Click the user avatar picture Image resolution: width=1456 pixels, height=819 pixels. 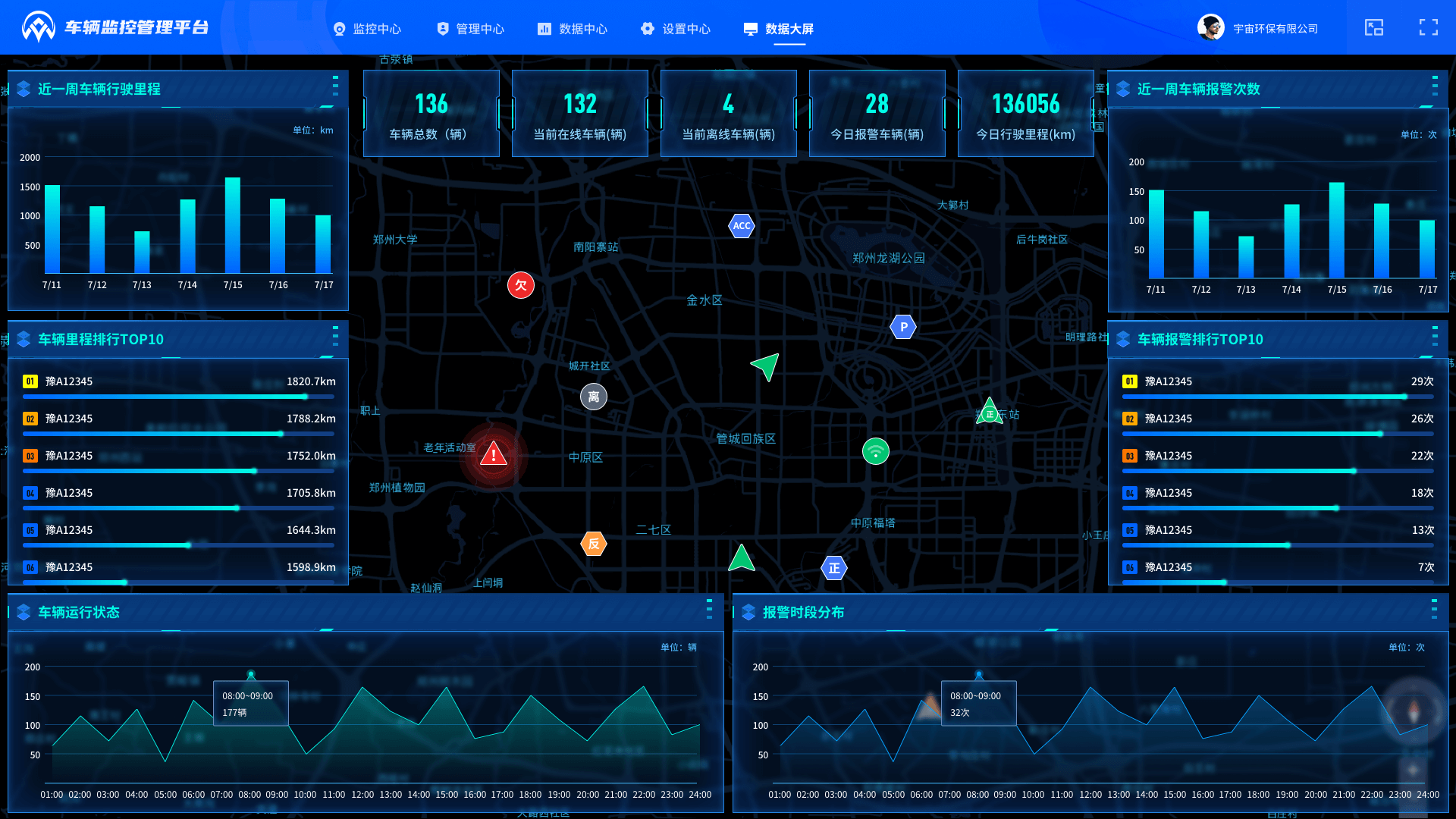[1210, 28]
